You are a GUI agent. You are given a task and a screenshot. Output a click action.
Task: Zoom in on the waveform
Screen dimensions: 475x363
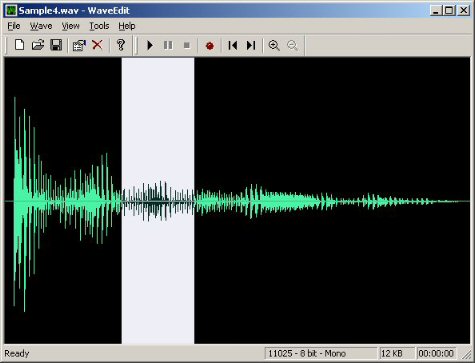pyautogui.click(x=274, y=45)
